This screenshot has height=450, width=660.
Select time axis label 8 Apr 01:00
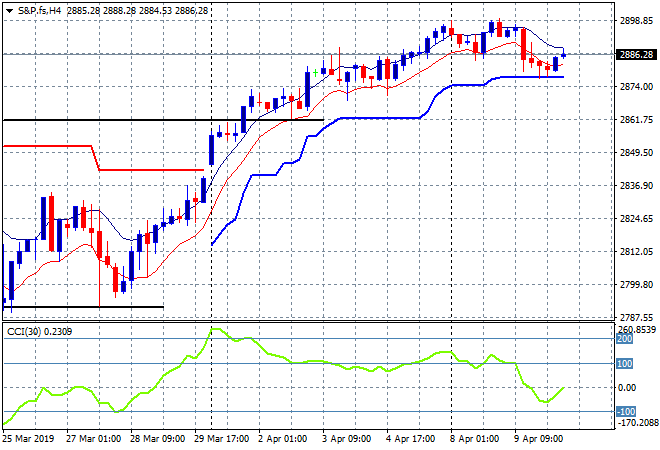474,439
